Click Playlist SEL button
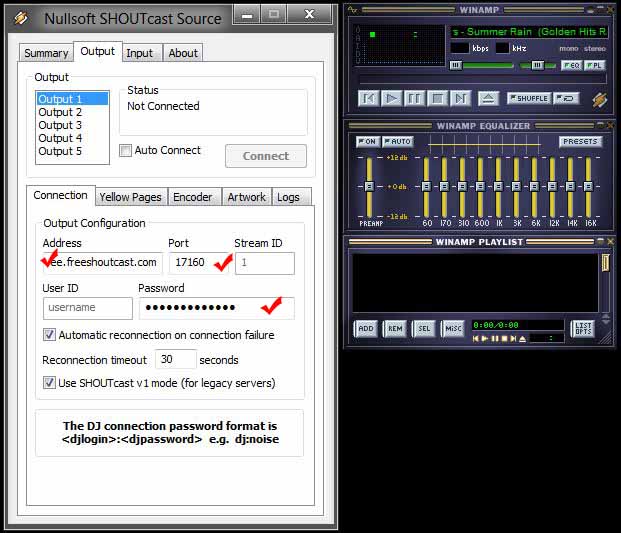 click(424, 329)
